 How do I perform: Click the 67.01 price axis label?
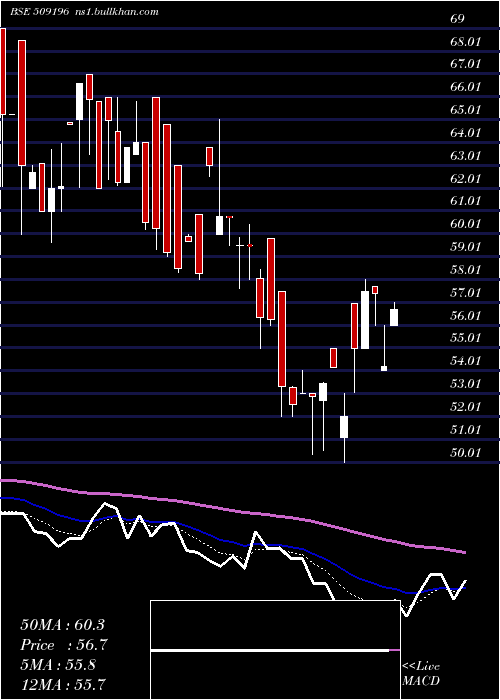pos(466,64)
